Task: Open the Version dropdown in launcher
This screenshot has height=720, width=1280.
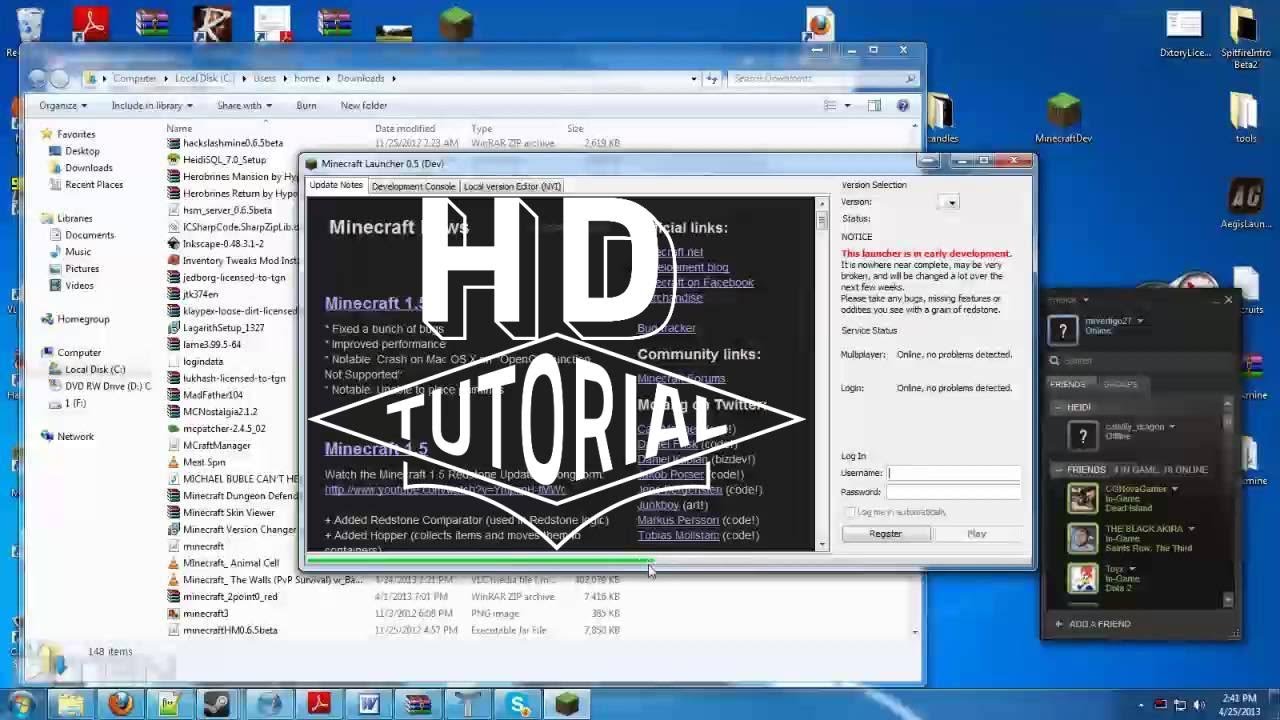Action: [x=950, y=202]
